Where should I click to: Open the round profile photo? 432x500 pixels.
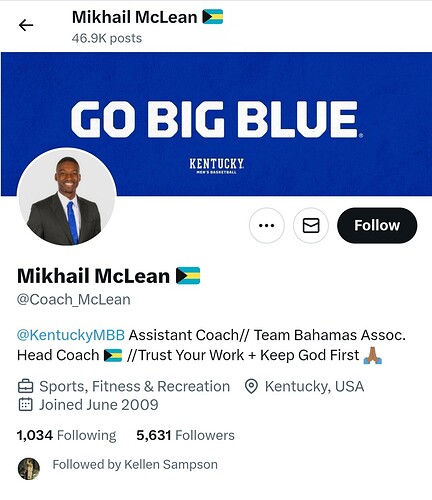(67, 197)
